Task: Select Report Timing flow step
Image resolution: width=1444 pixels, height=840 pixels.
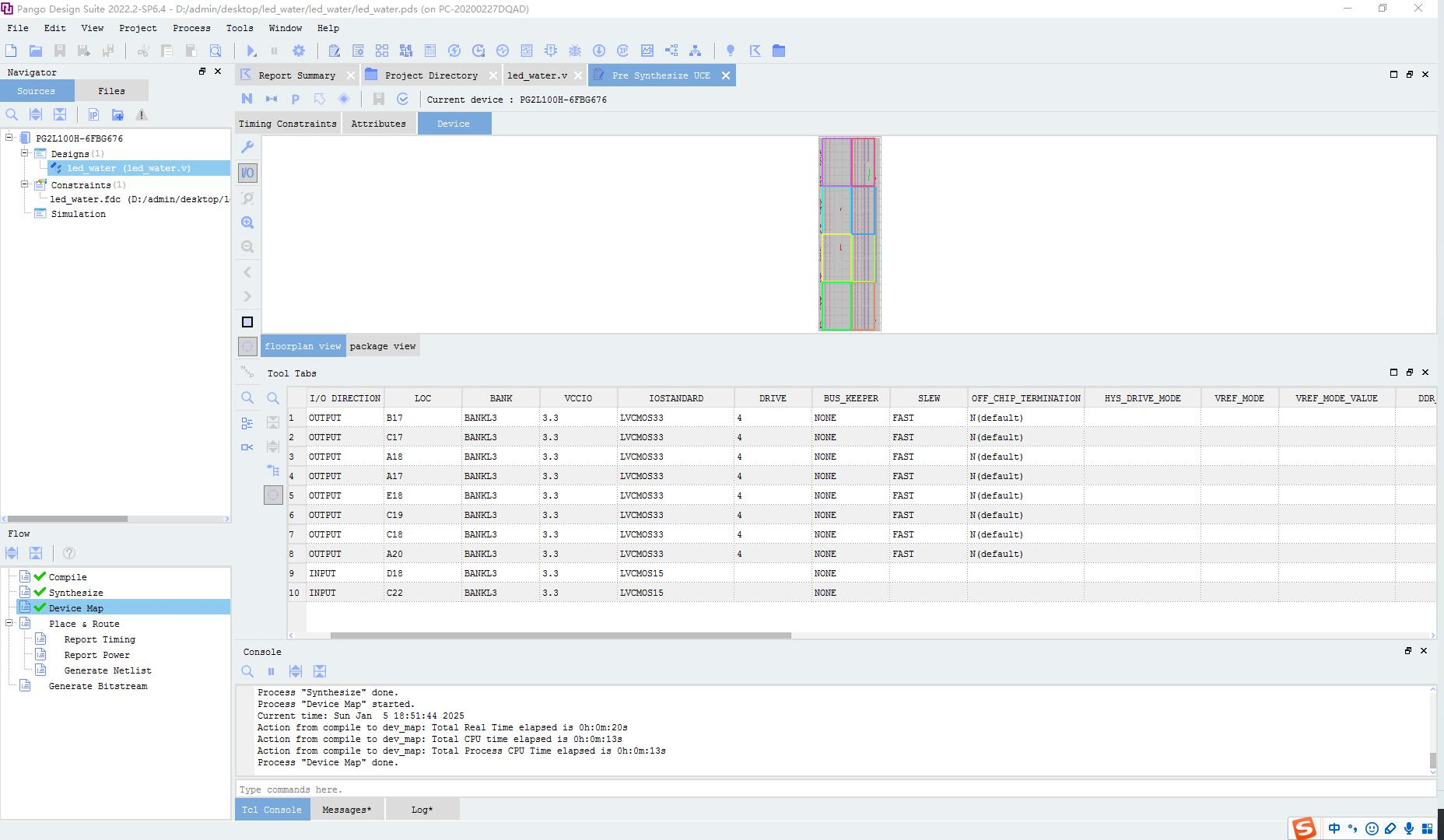Action: click(x=100, y=639)
